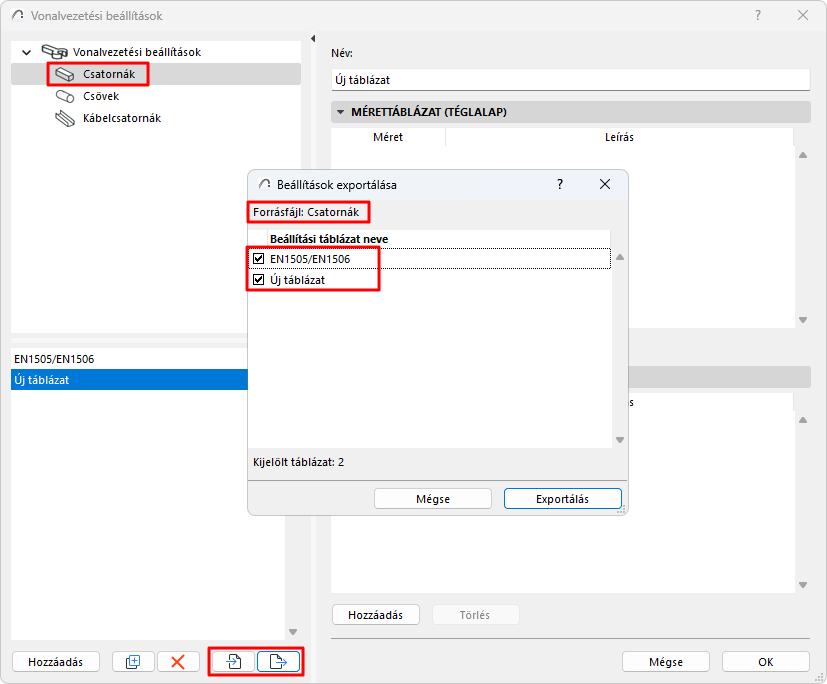Click Exportálás to export settings

click(562, 499)
